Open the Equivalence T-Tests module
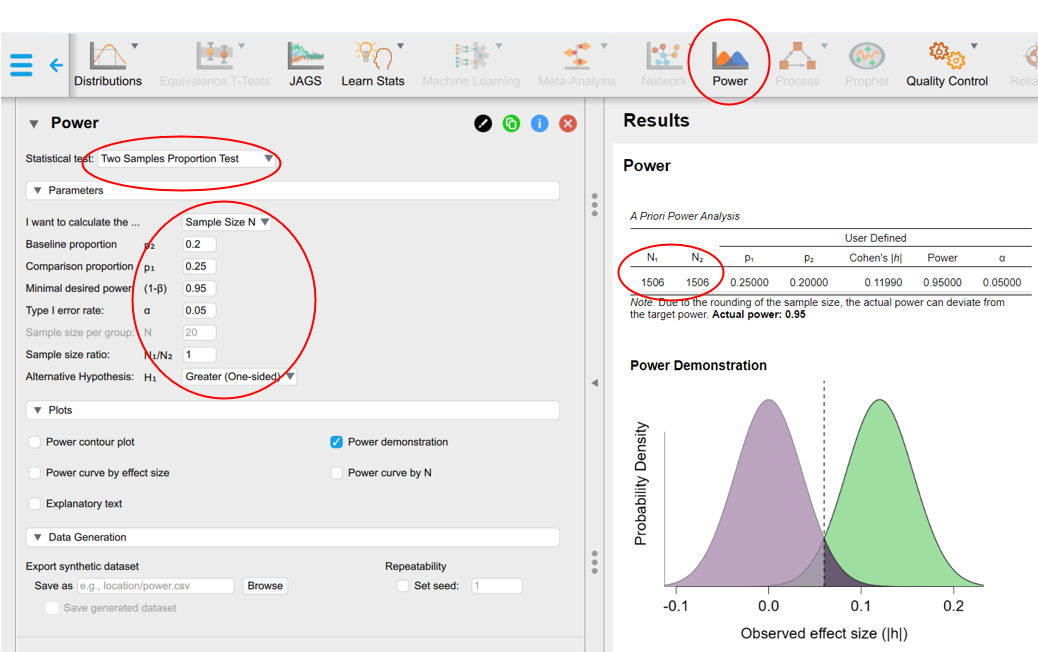The image size is (1038, 652). [x=214, y=64]
